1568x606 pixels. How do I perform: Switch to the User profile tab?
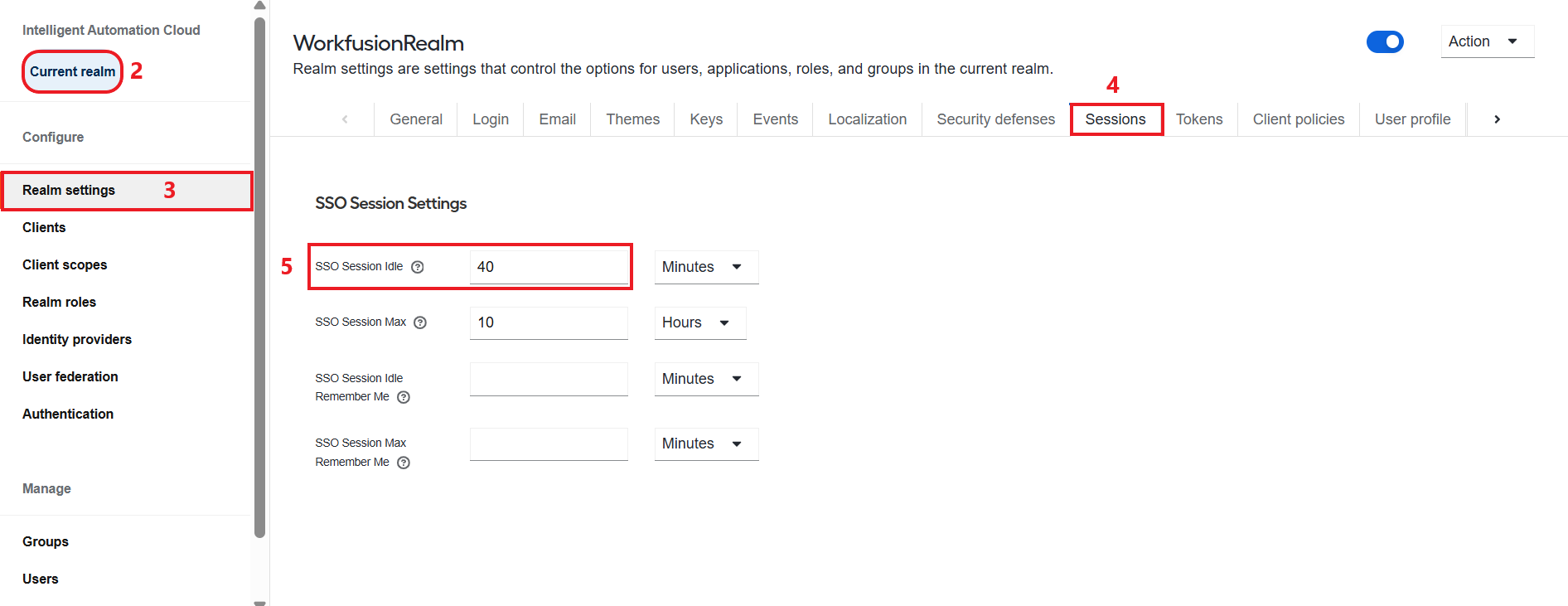1413,119
